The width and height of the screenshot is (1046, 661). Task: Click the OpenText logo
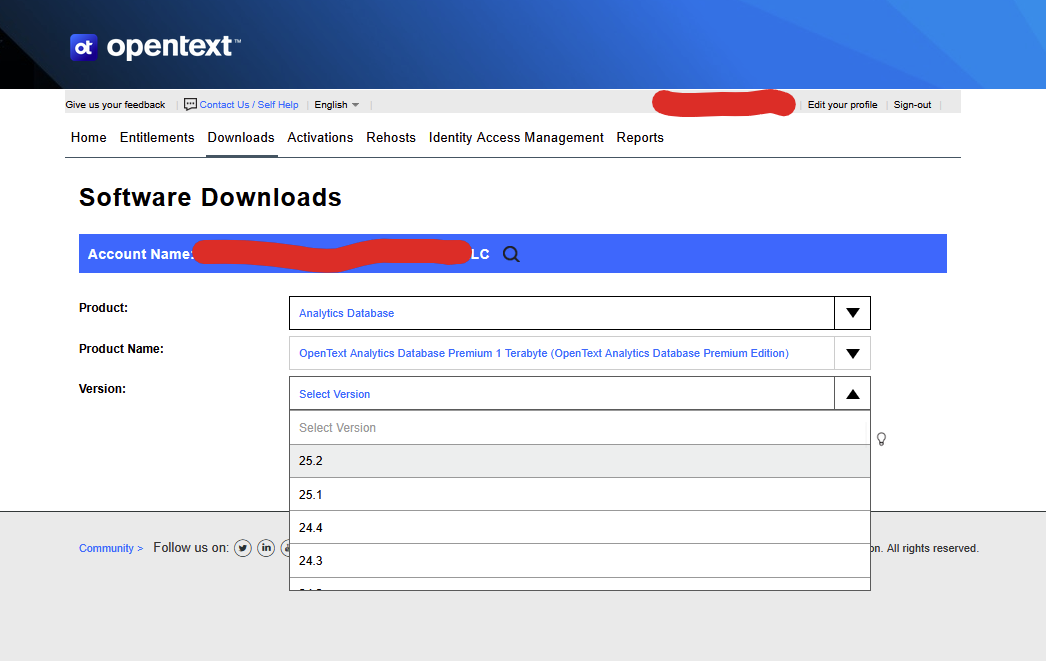153,46
